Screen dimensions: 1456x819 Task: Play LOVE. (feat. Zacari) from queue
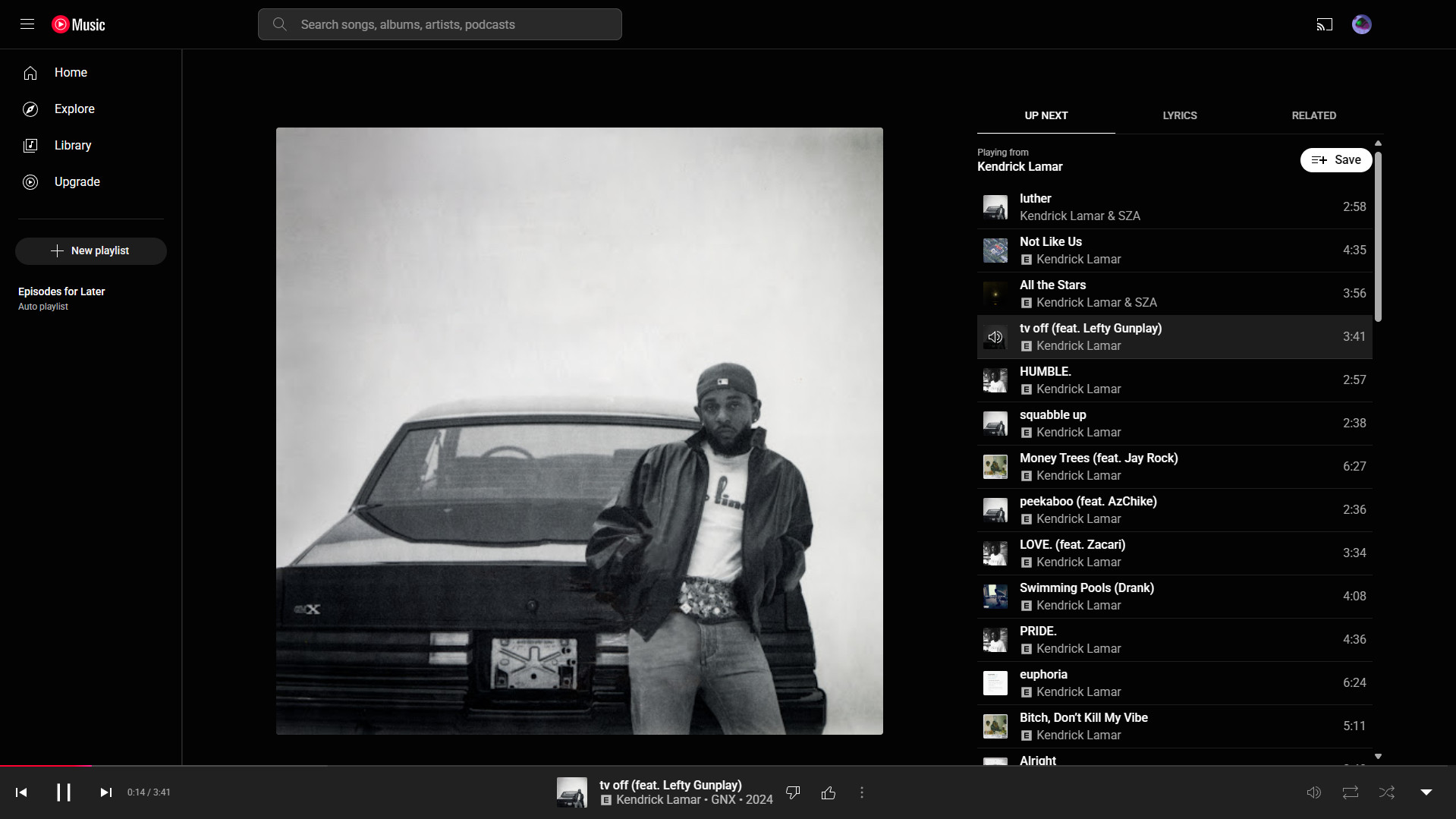(1175, 553)
